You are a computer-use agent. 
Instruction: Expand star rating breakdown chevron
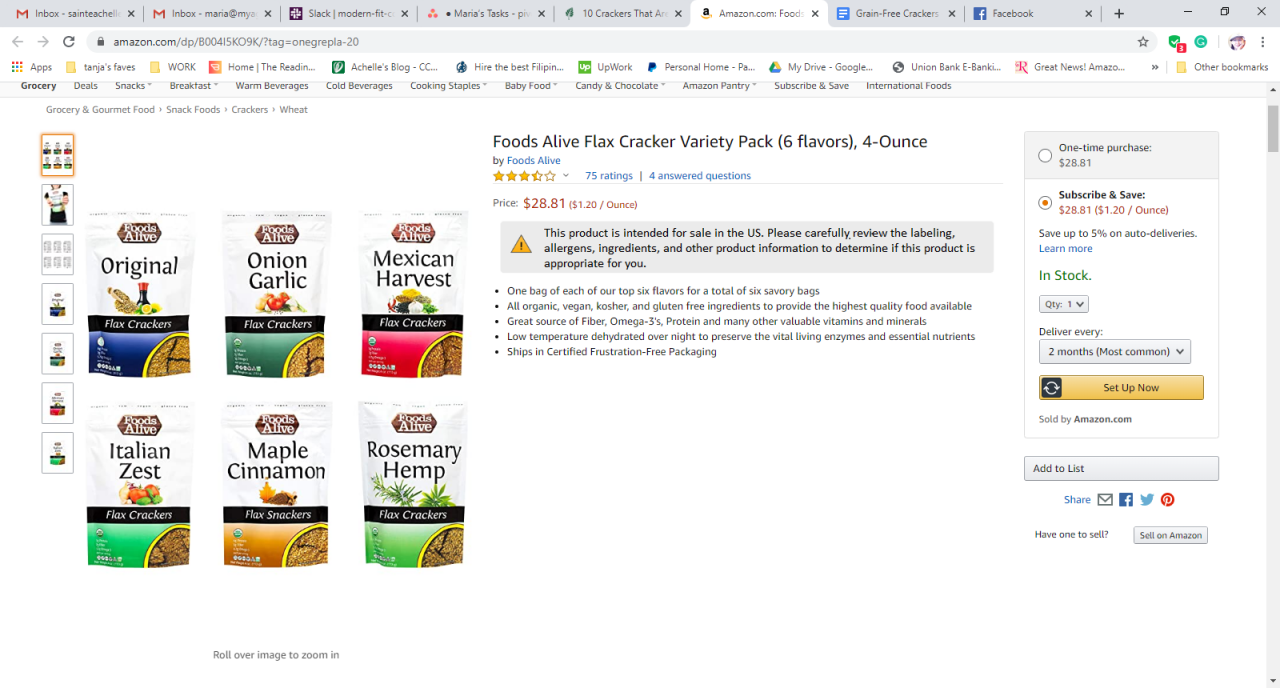click(566, 176)
